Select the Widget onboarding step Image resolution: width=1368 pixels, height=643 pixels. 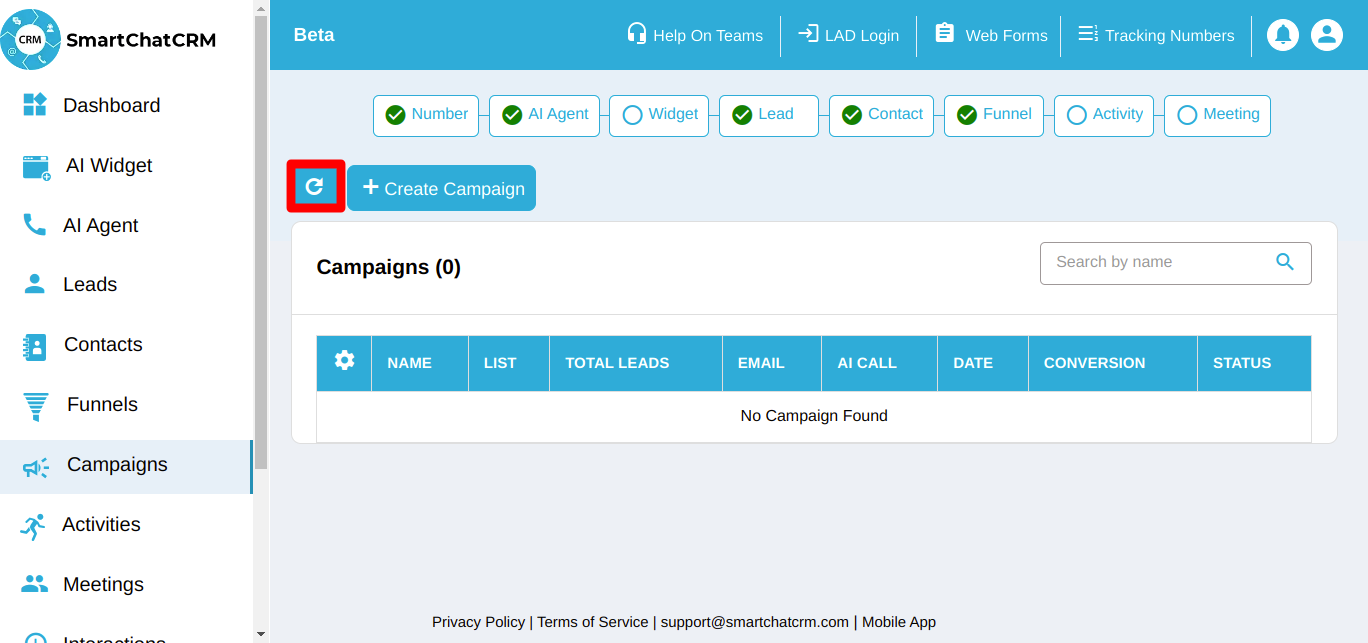click(660, 115)
